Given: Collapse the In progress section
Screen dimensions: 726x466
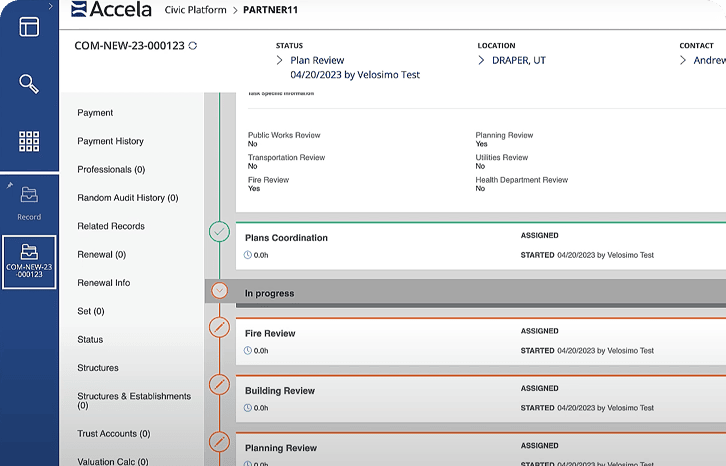Looking at the screenshot, I should pyautogui.click(x=219, y=291).
